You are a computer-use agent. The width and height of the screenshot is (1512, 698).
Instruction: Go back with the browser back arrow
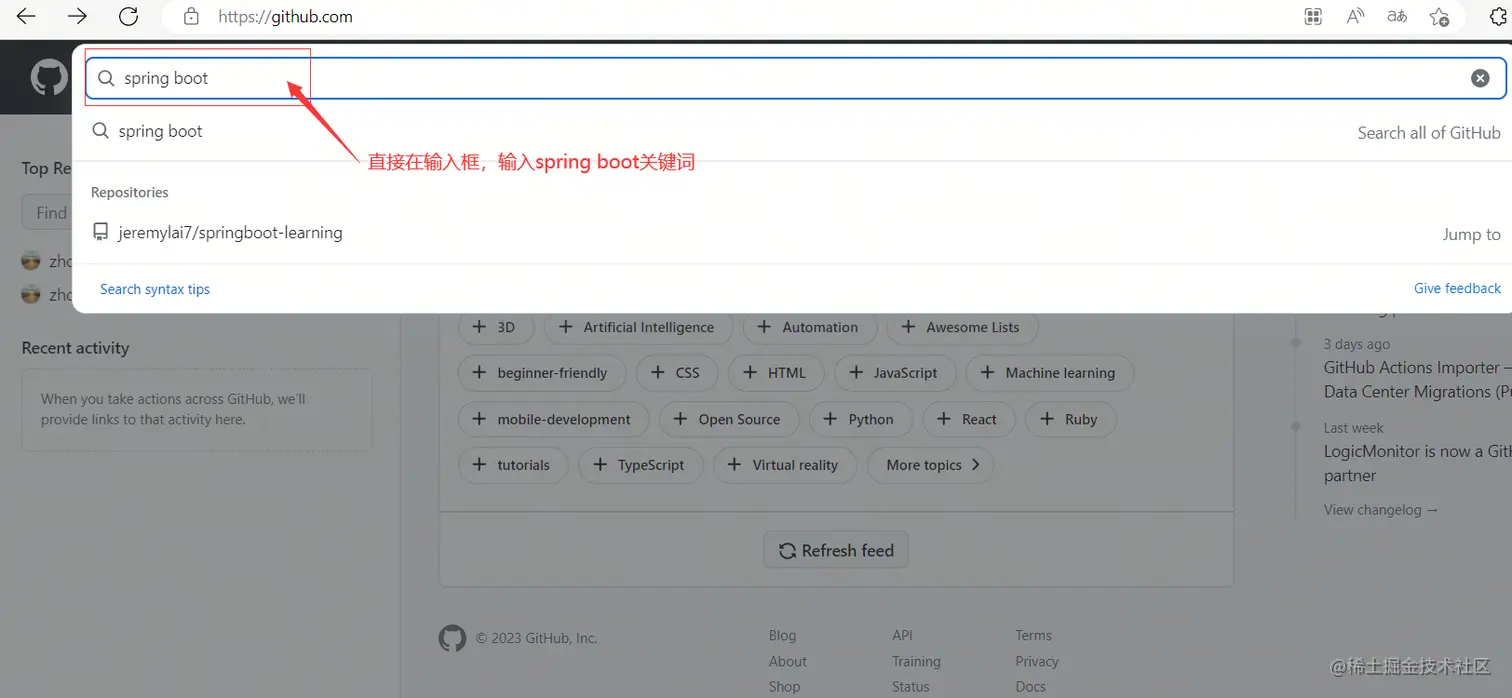click(x=26, y=16)
